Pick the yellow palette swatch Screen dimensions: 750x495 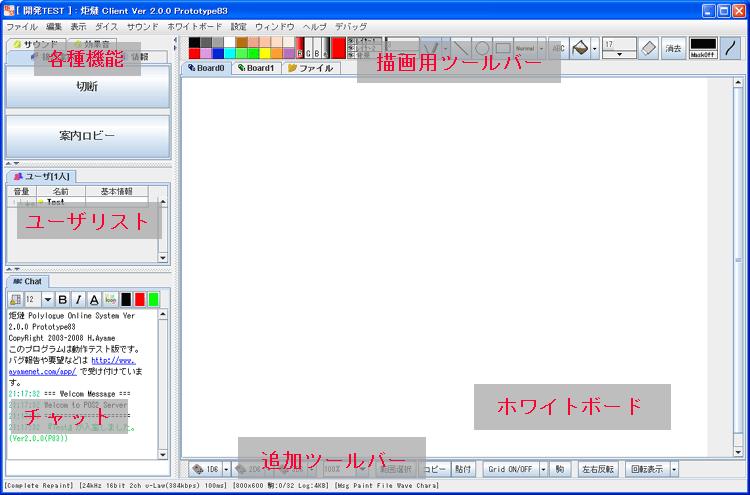point(265,54)
